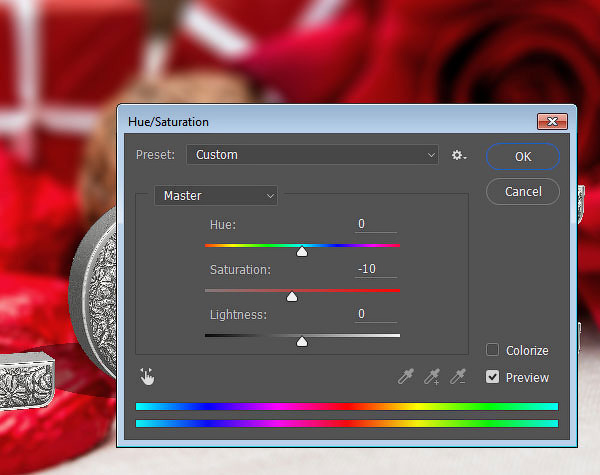
Task: Click the Saturation slider handle
Action: click(292, 296)
